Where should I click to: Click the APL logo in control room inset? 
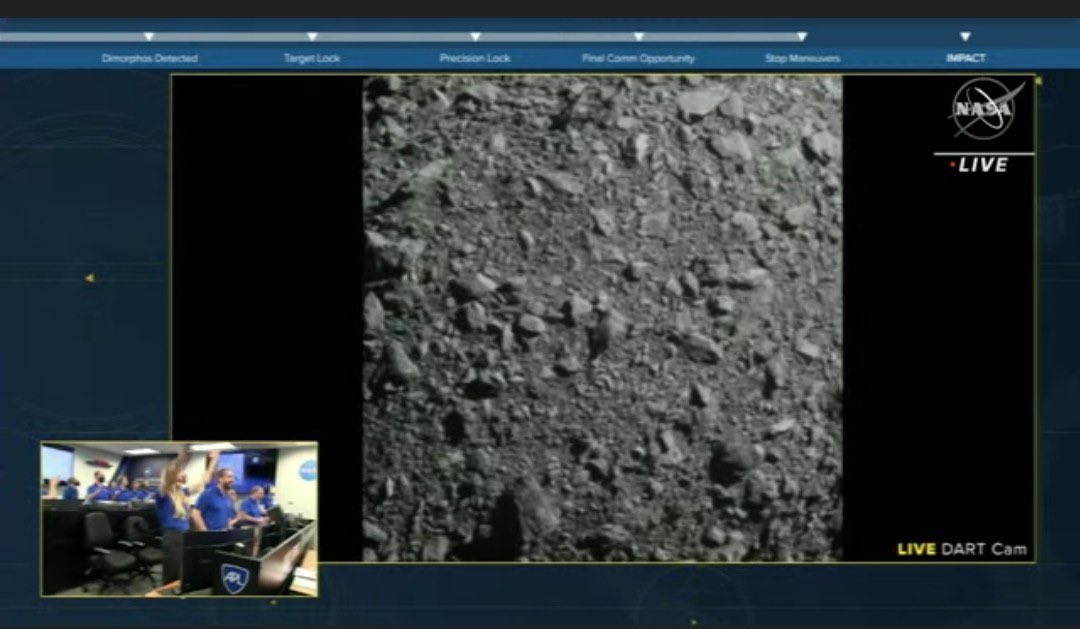coord(235,576)
